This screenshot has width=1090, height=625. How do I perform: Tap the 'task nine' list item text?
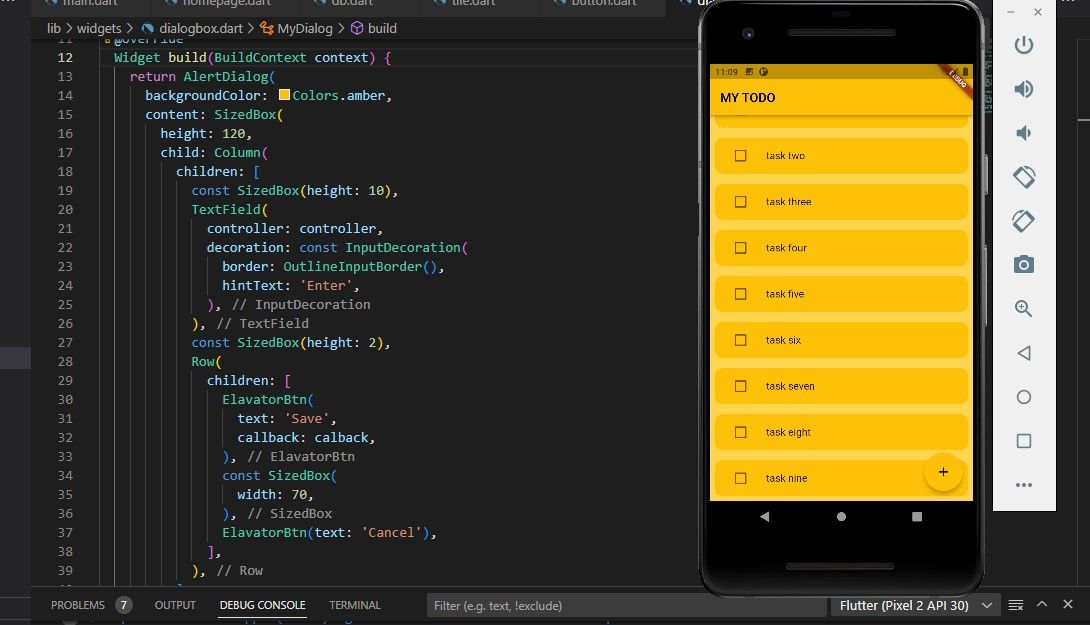(x=787, y=478)
